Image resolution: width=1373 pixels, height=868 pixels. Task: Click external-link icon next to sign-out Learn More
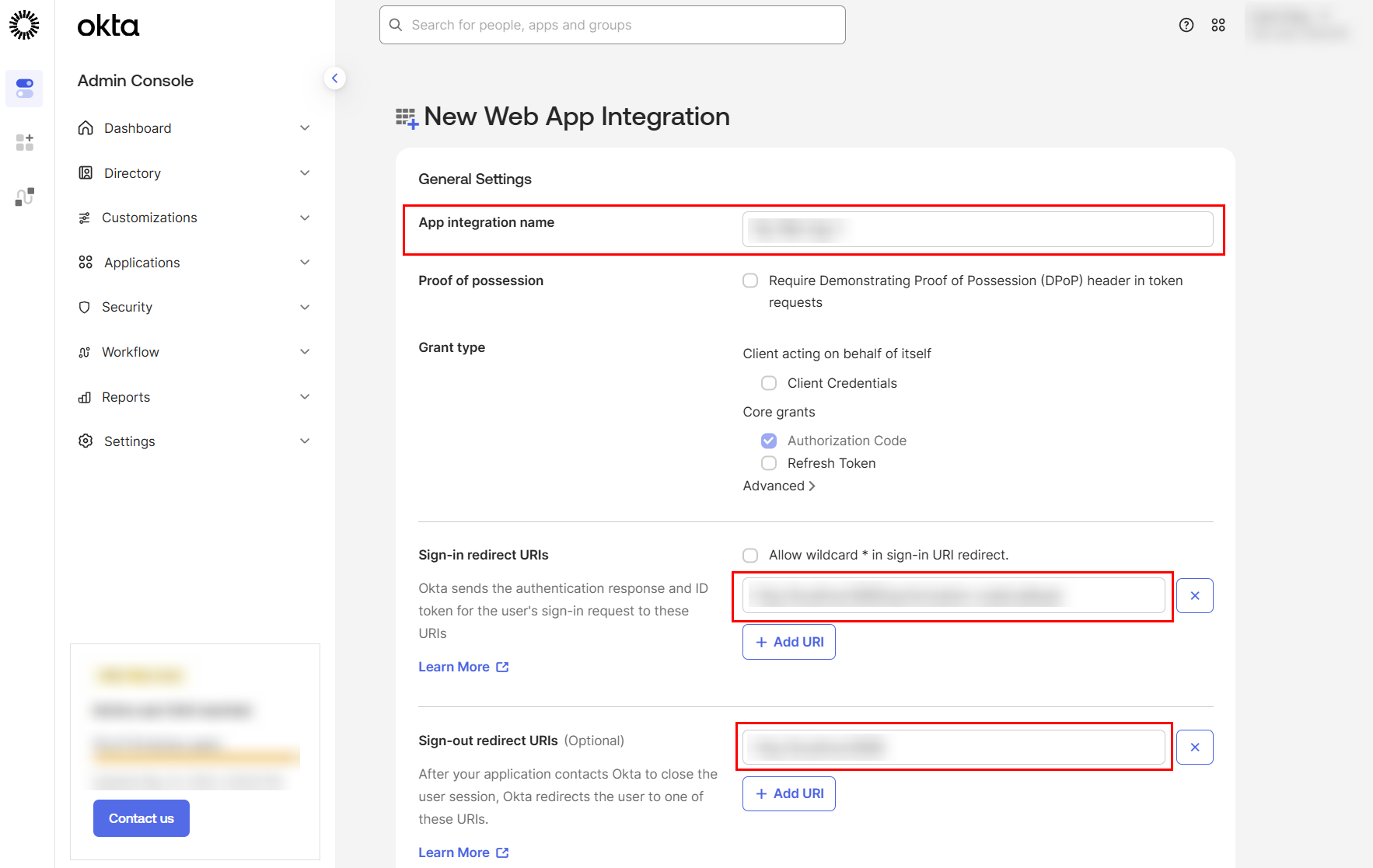(502, 852)
